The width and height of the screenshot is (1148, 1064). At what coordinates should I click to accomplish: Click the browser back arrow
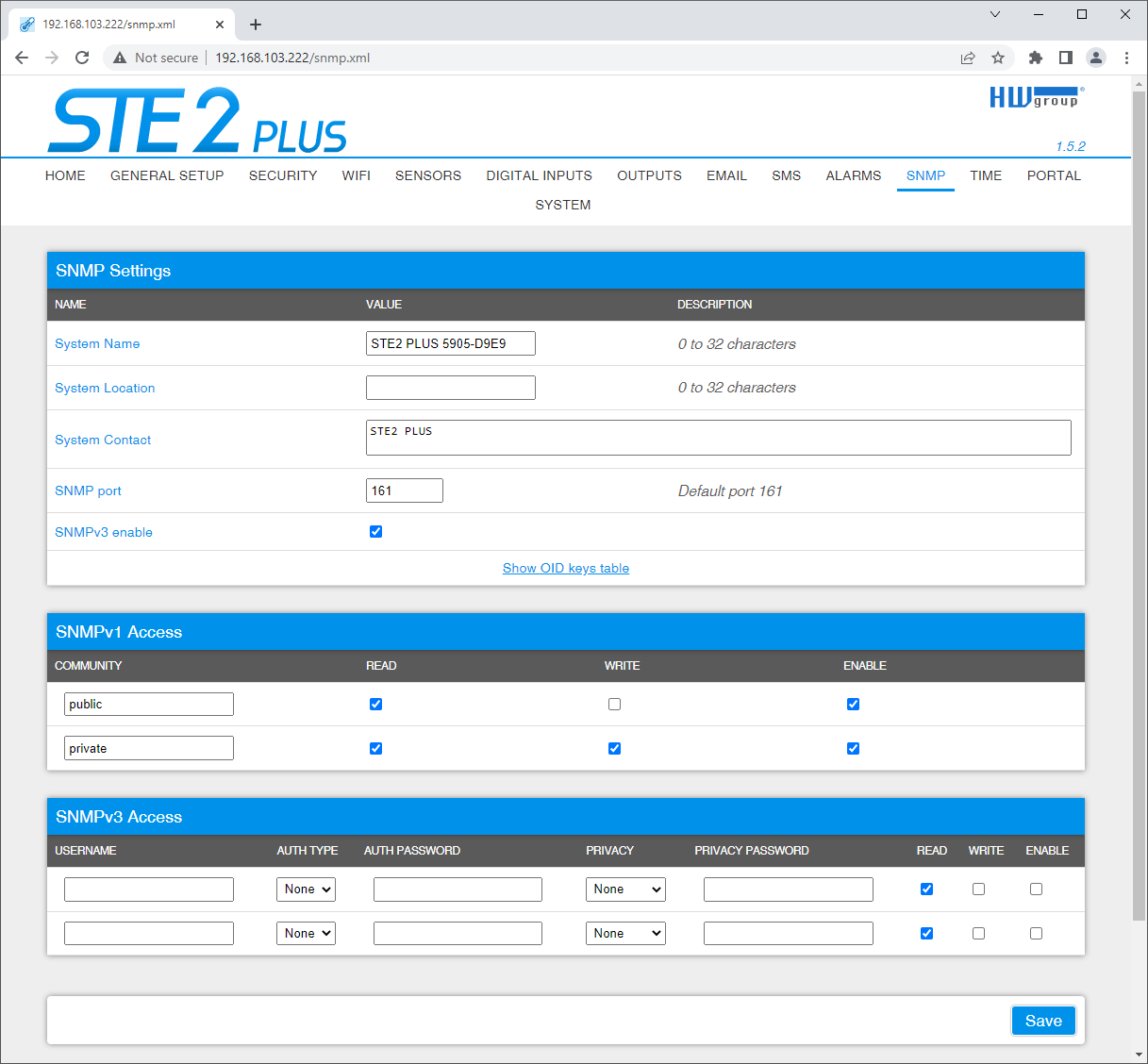pyautogui.click(x=22, y=58)
